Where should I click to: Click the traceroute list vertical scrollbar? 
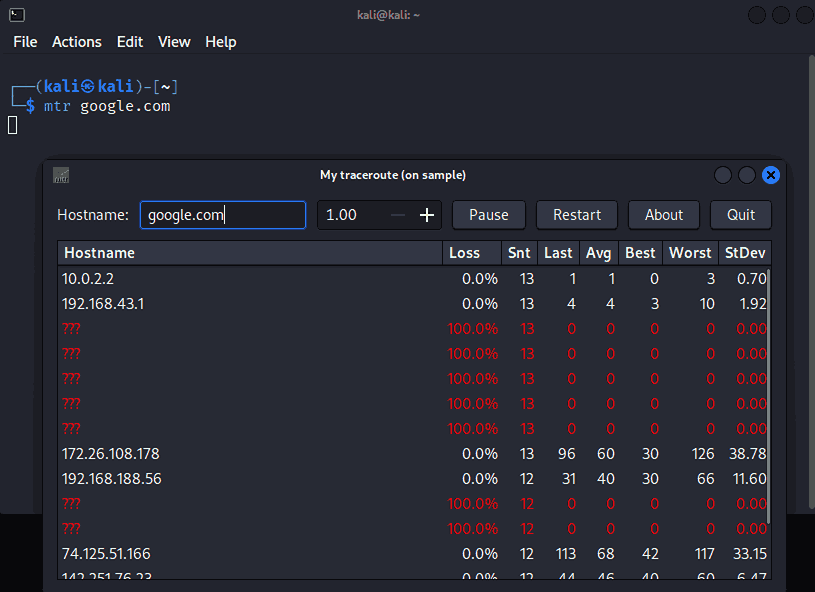[x=769, y=400]
